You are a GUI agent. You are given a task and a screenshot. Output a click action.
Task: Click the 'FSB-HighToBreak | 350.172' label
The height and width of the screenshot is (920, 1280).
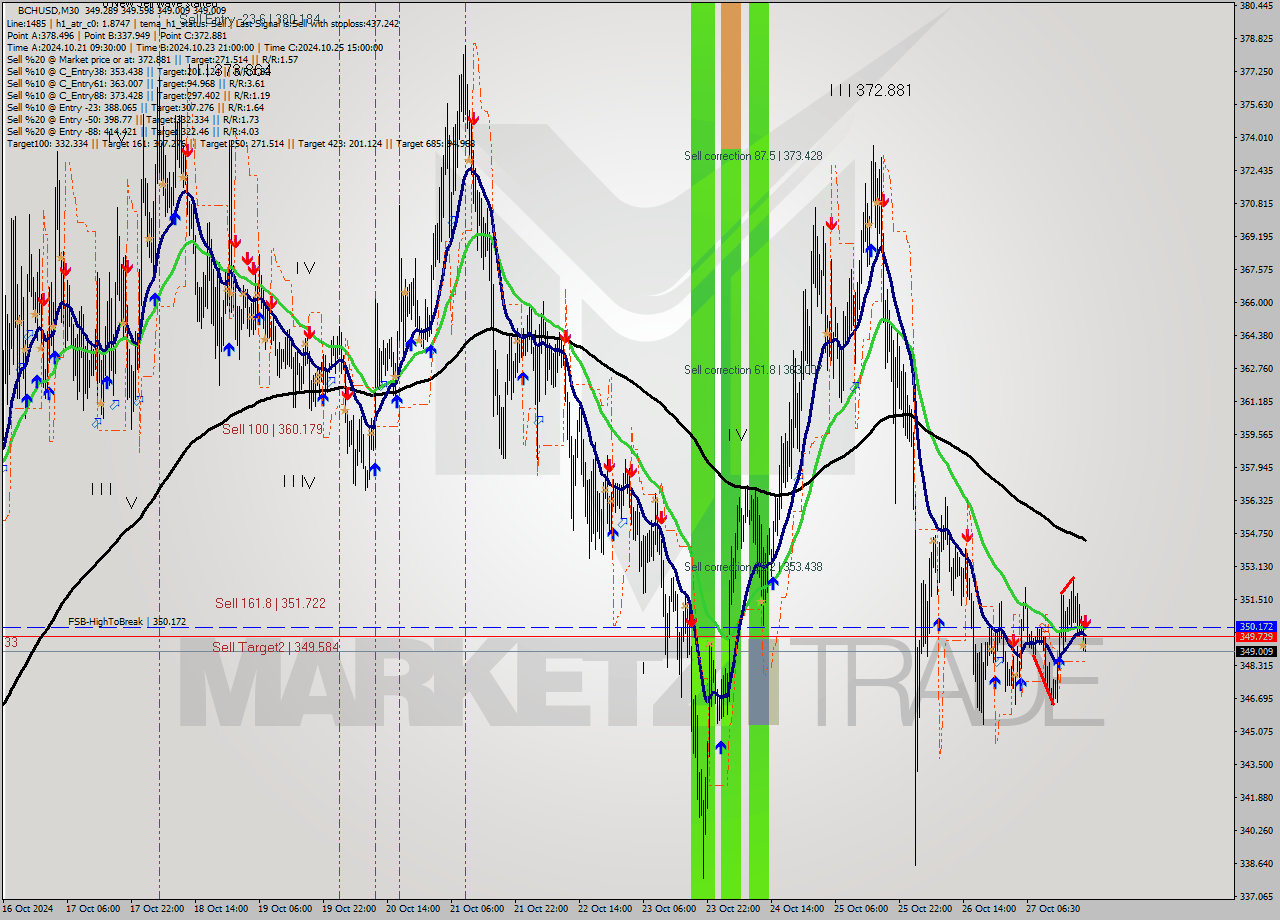pyautogui.click(x=127, y=622)
